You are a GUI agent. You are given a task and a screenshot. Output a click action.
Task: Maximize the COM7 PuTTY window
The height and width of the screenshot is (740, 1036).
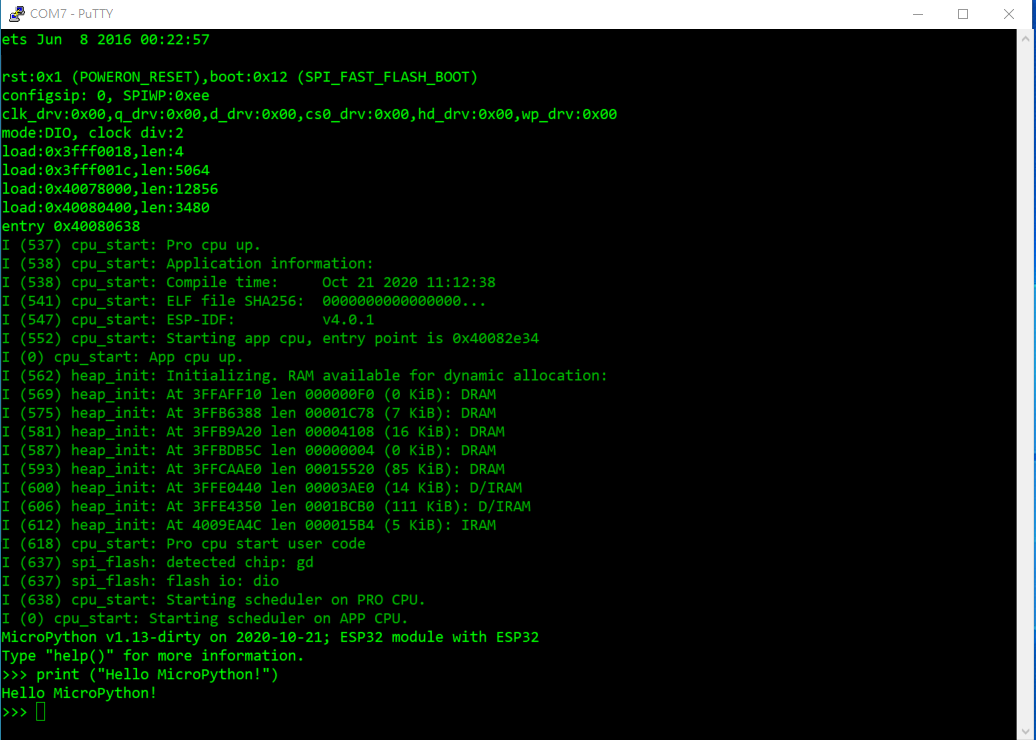click(963, 14)
